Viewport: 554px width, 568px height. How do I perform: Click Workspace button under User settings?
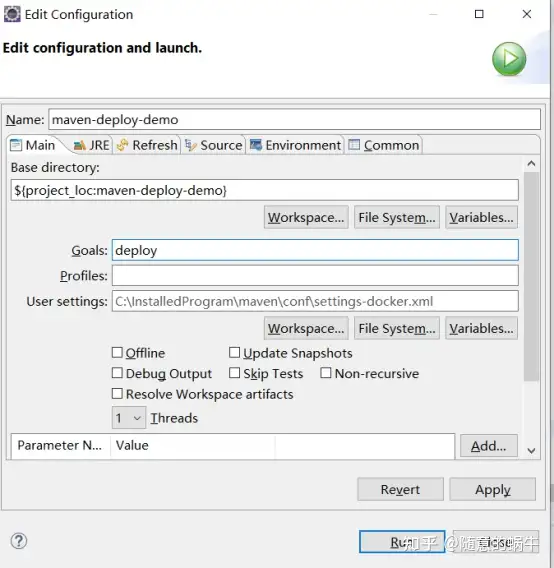pyautogui.click(x=306, y=328)
